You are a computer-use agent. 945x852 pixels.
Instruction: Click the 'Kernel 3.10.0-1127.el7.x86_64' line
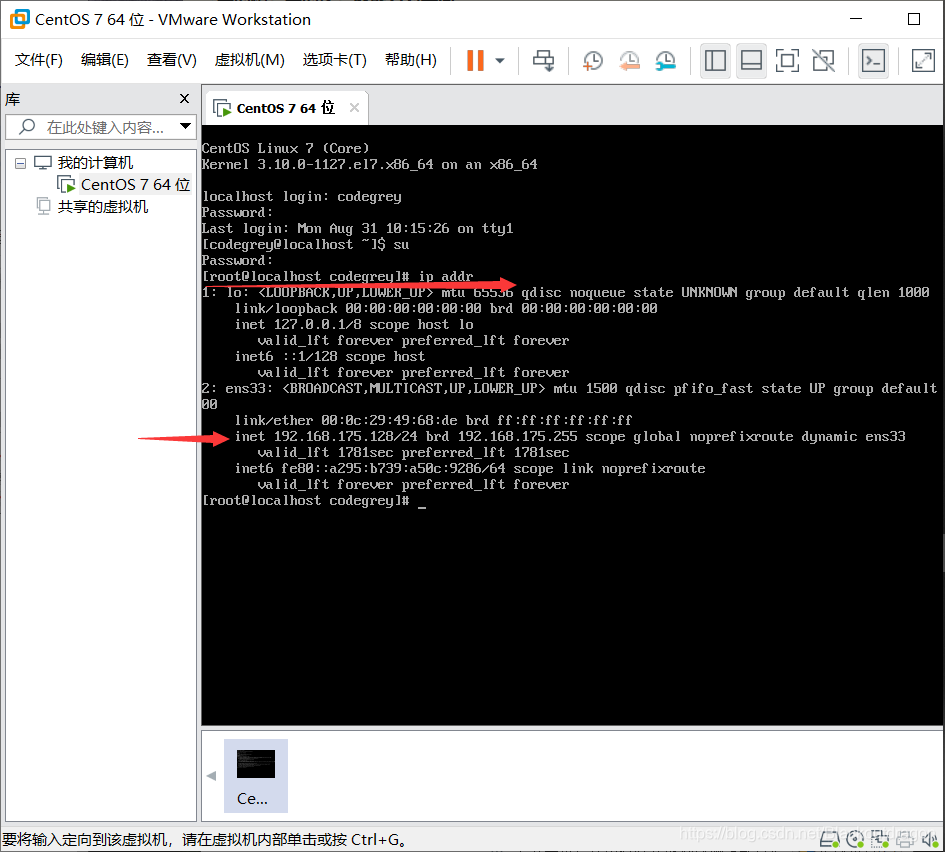[x=369, y=164]
